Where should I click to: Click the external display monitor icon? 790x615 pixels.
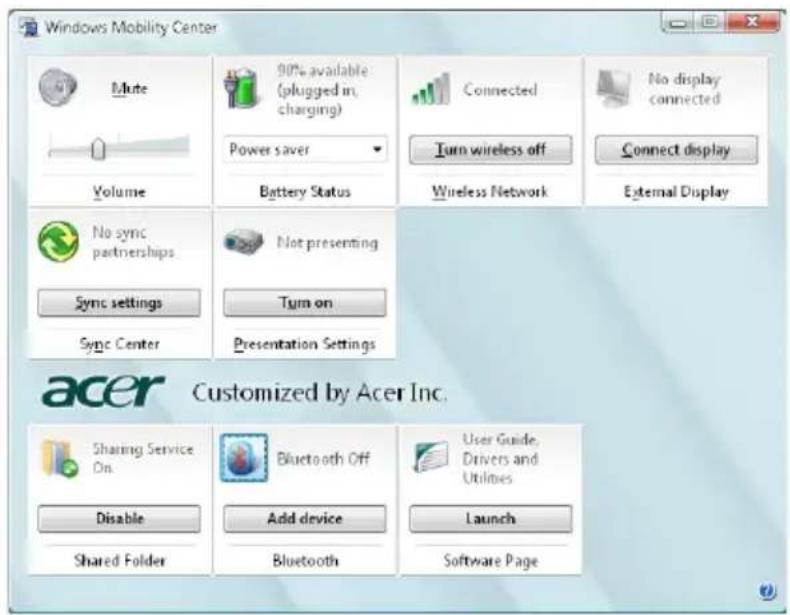(613, 88)
